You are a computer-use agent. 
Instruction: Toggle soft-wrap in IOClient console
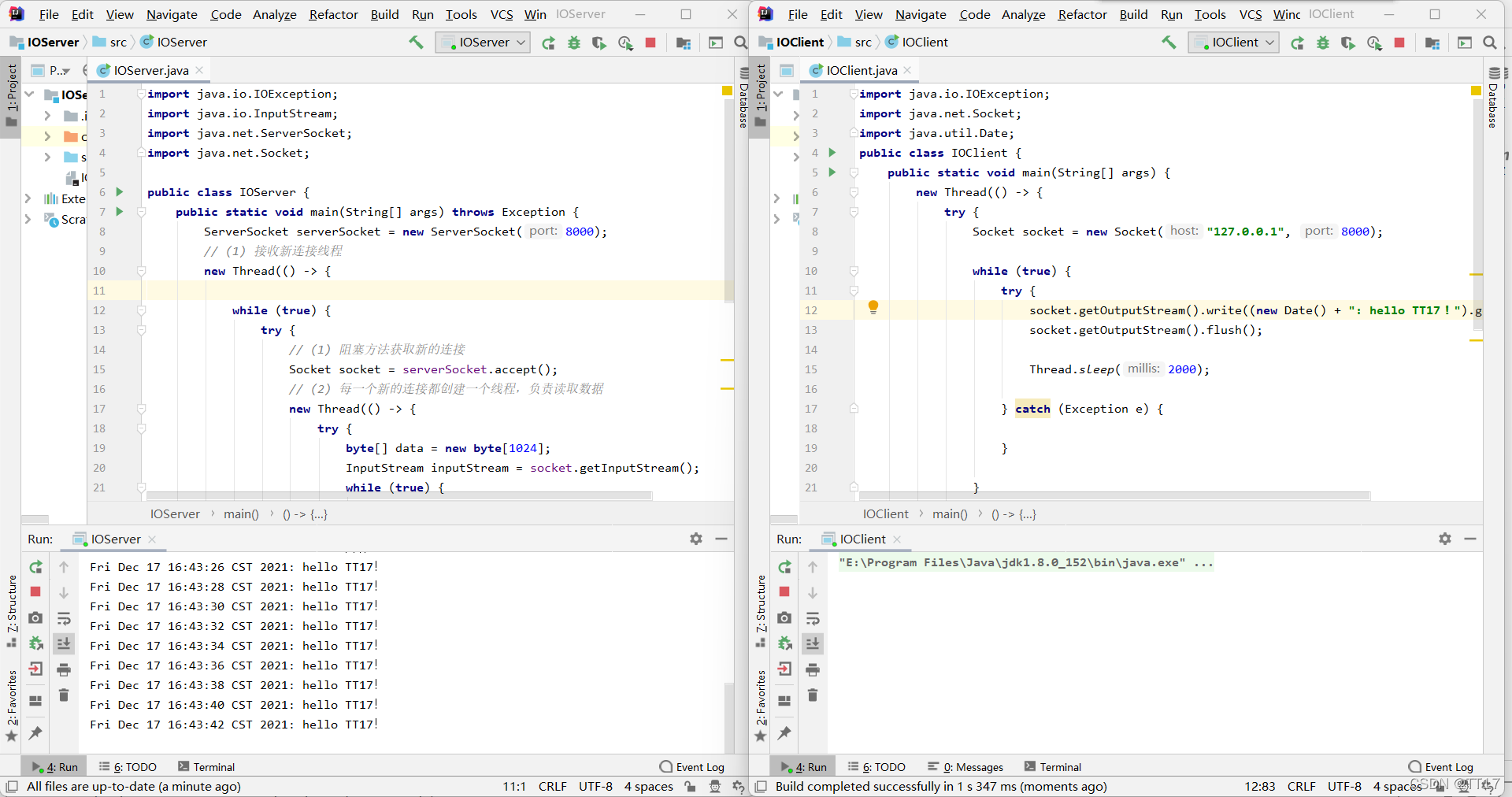pyautogui.click(x=813, y=618)
